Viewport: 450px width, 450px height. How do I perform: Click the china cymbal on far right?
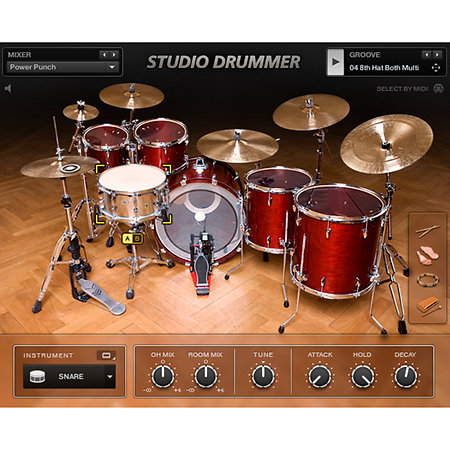387,144
